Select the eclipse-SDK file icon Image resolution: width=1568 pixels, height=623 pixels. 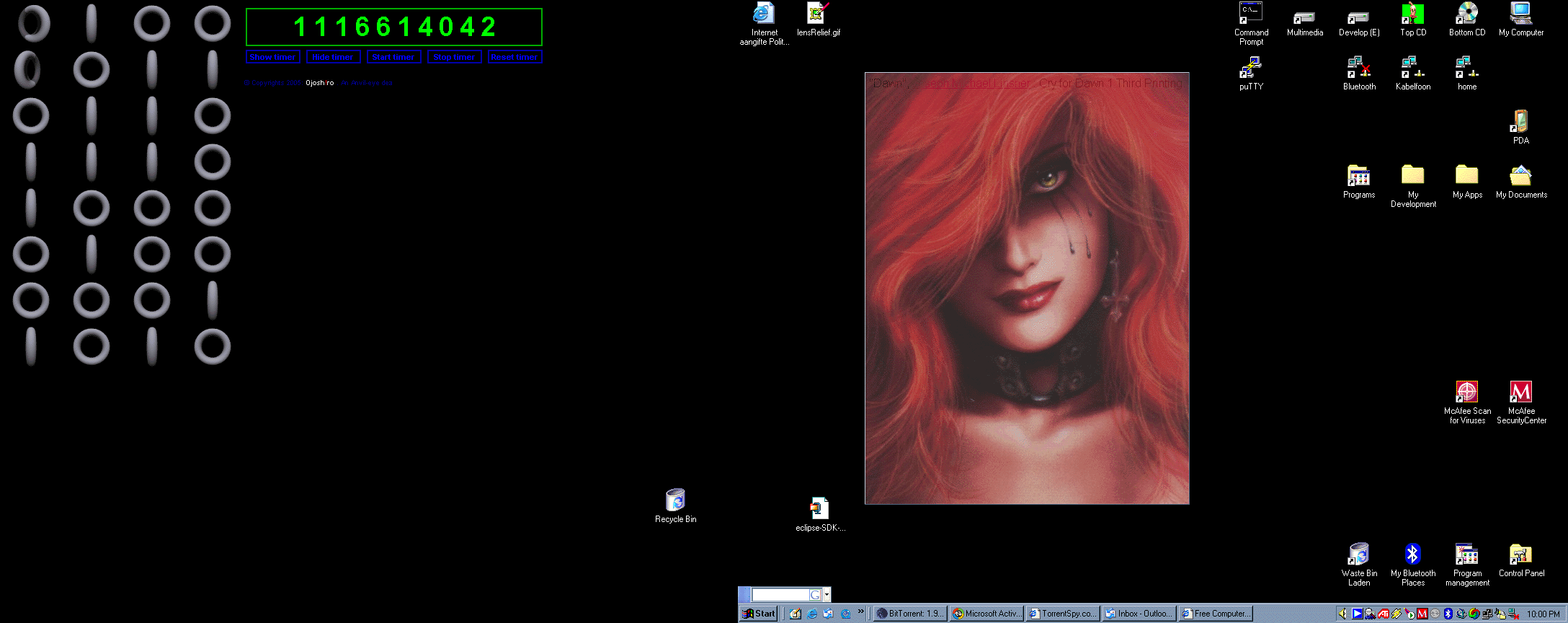tap(820, 515)
